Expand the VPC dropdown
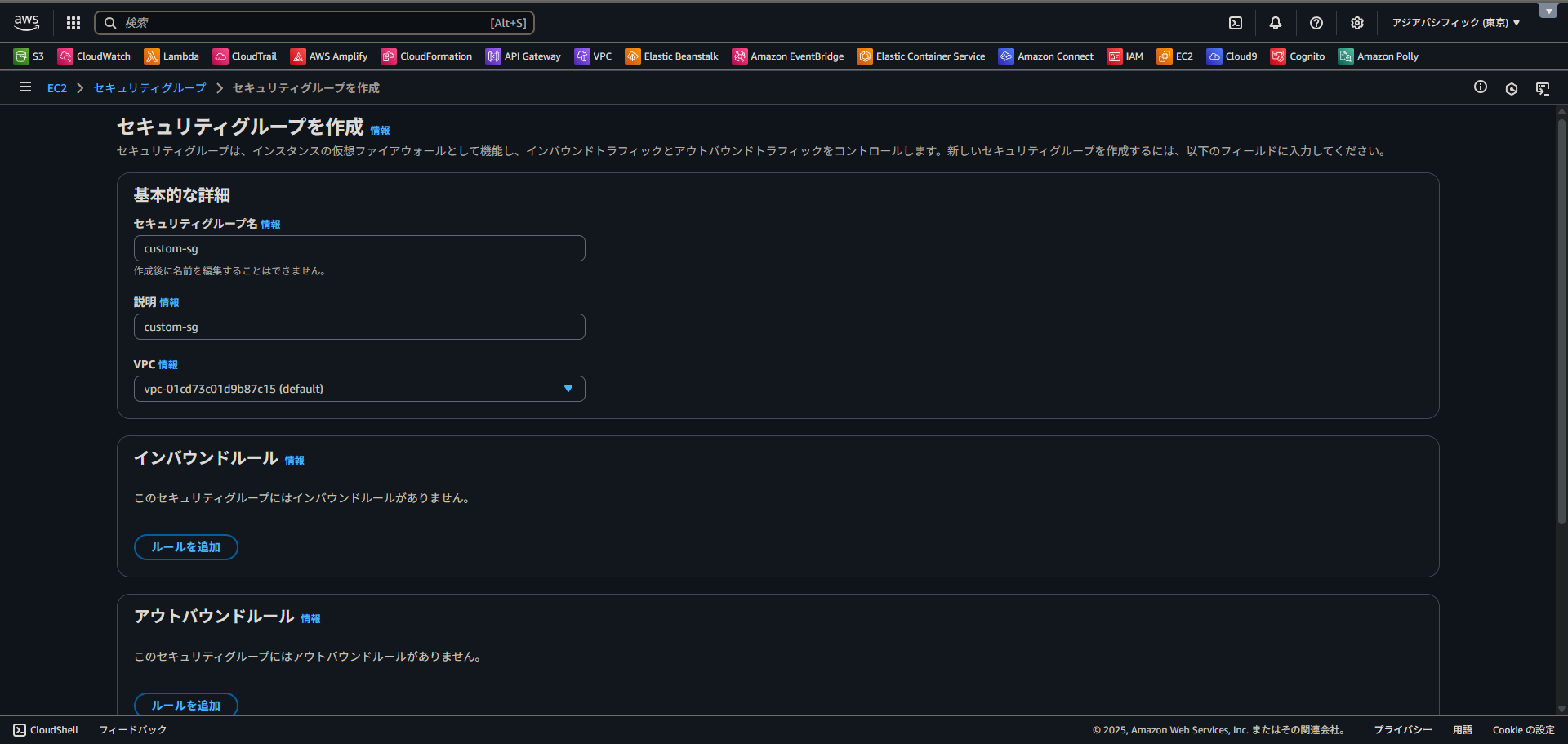Screen dimensions: 1568x744 (x=359, y=389)
